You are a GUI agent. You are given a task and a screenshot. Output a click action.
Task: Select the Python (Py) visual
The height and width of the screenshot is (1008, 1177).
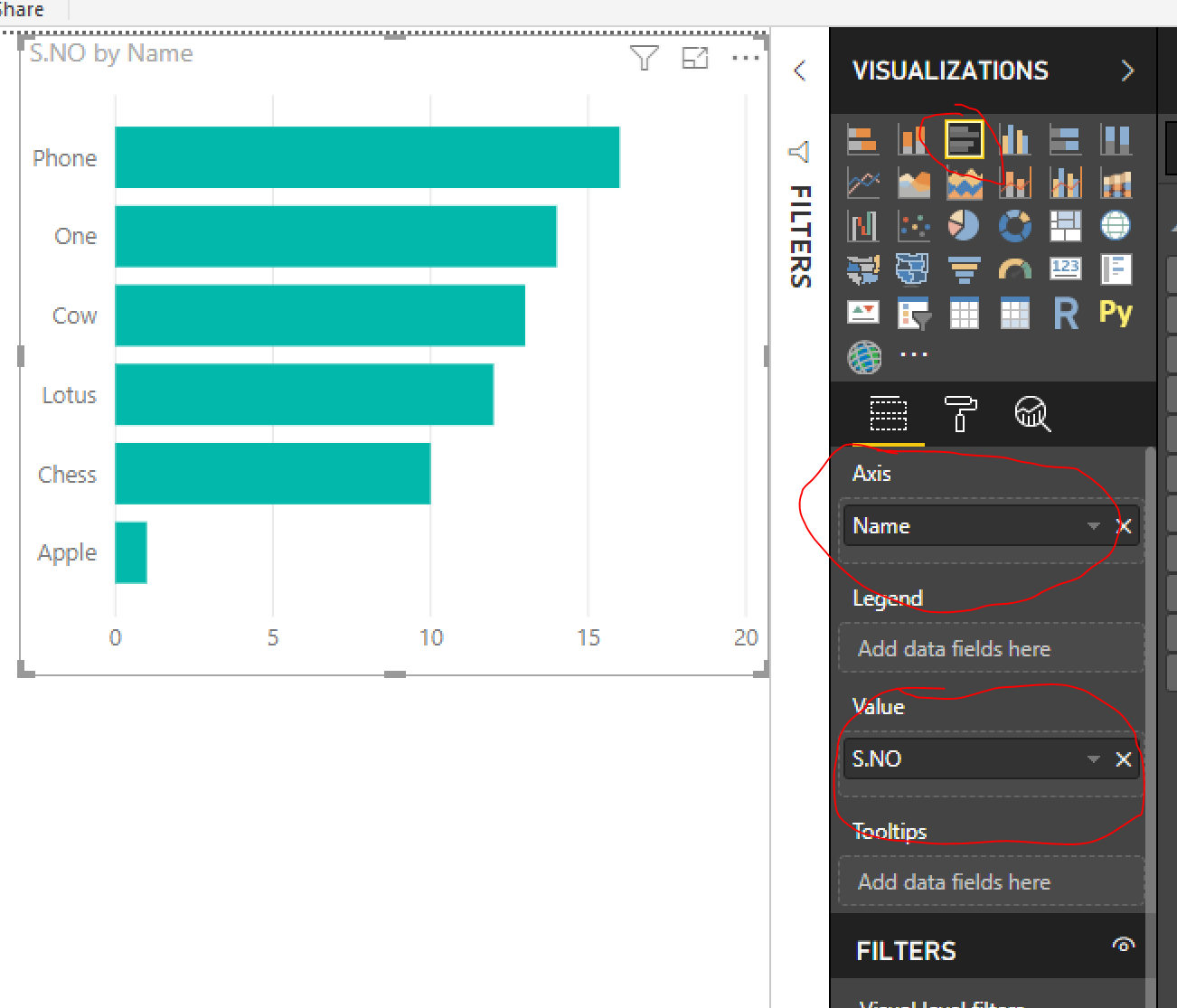(x=1116, y=313)
